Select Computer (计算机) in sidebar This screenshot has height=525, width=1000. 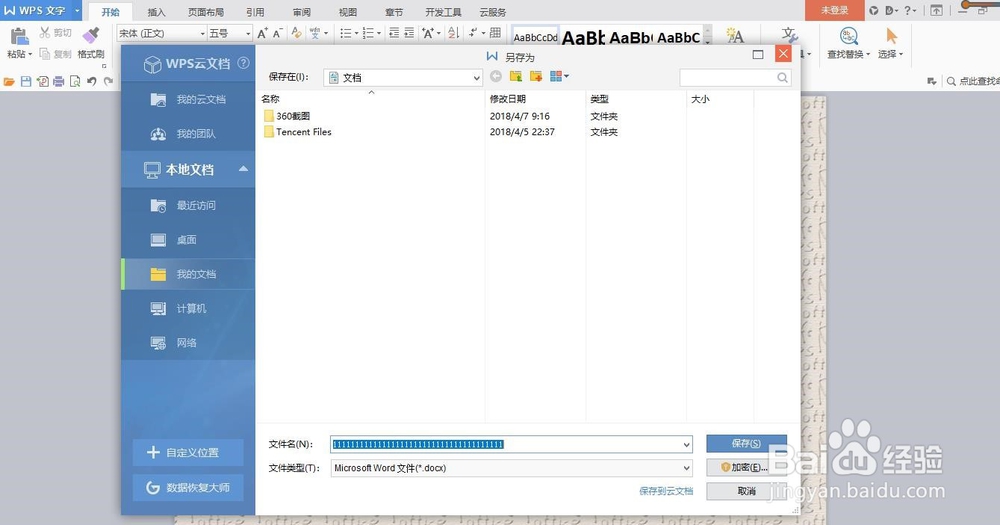[x=188, y=309]
